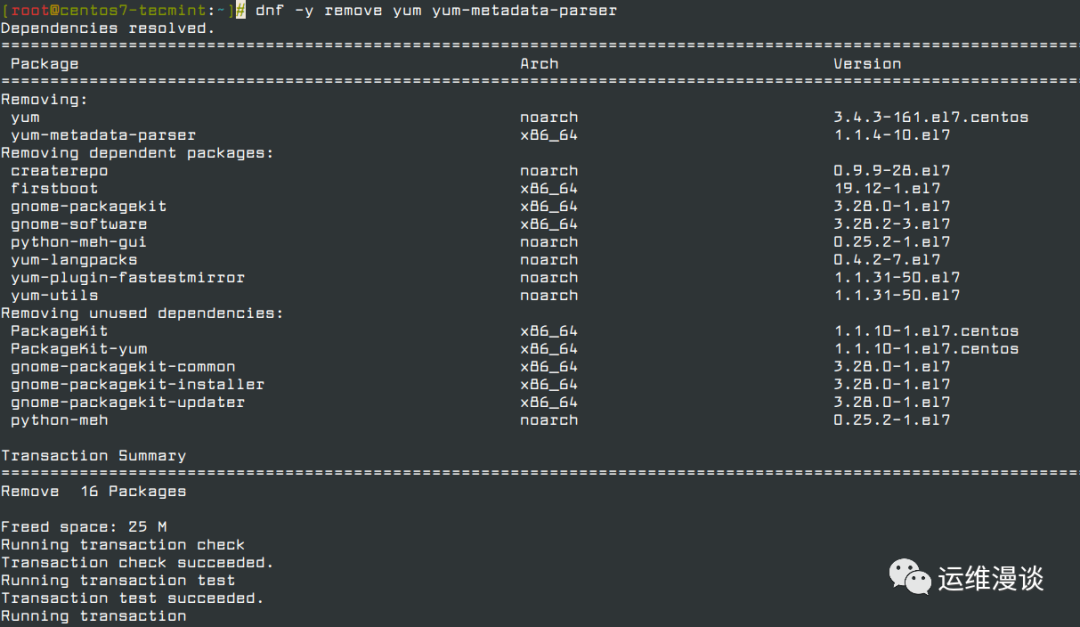Click the yum version 3.4.3-161.el7.centos

click(x=930, y=117)
